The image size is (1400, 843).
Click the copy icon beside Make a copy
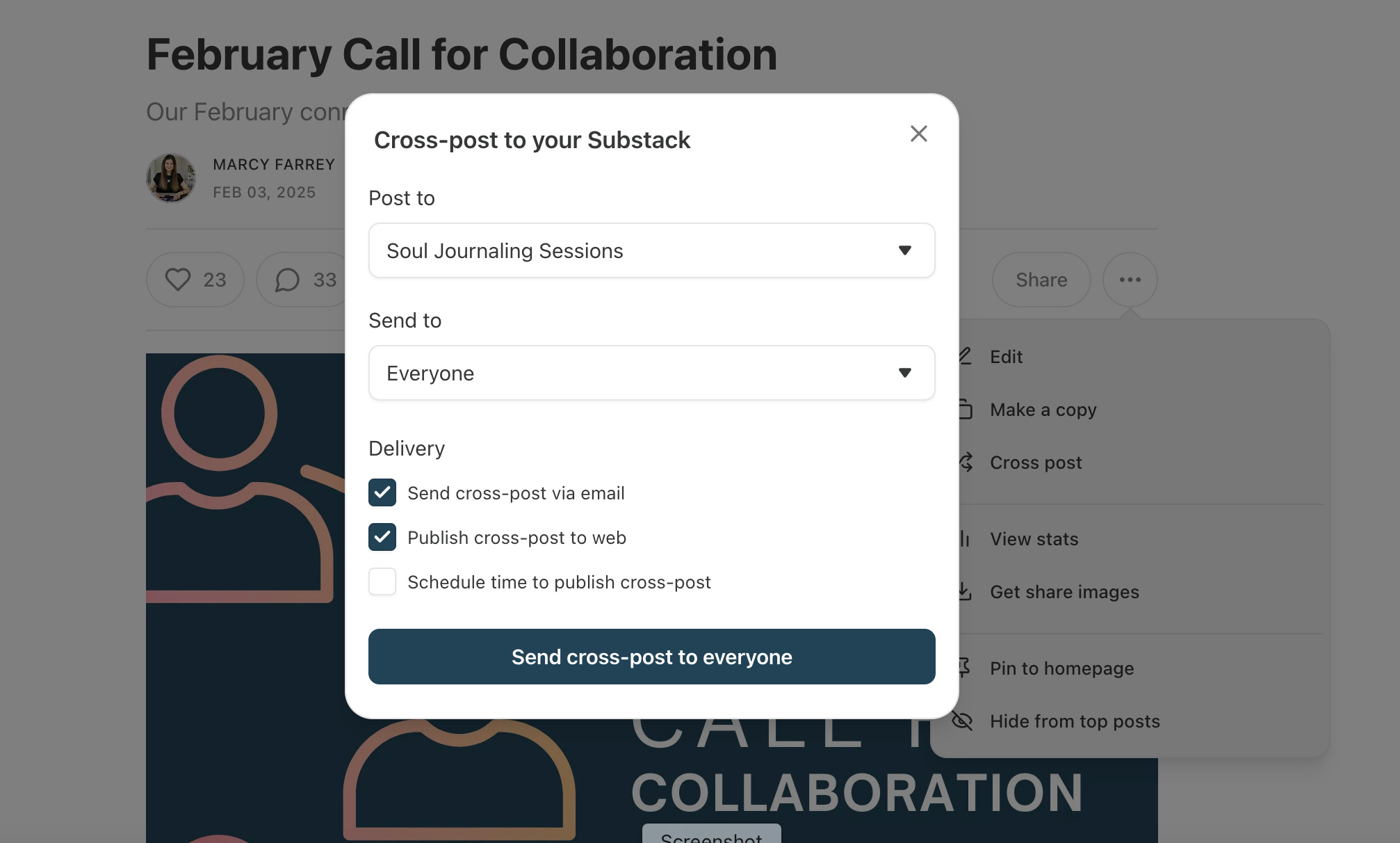coord(964,410)
